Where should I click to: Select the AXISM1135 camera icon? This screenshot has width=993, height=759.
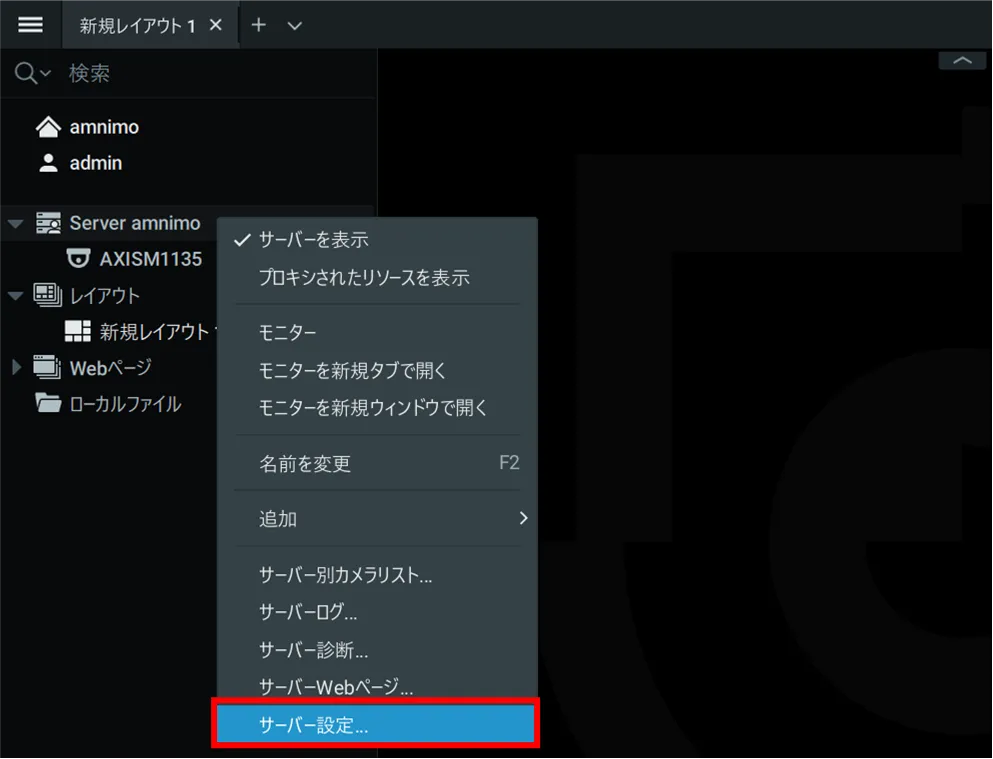(78, 259)
